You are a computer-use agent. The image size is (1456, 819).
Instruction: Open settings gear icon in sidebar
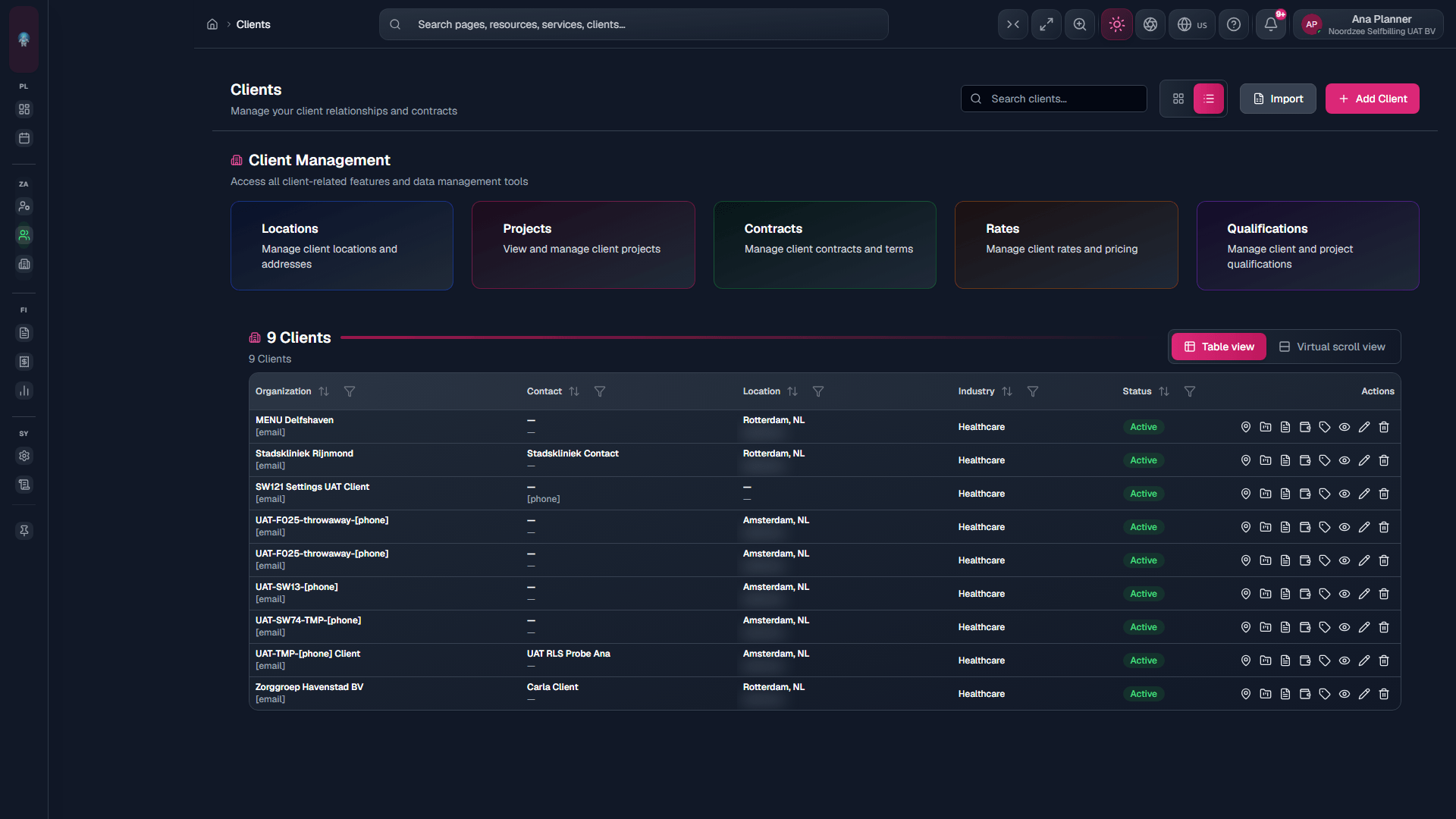pos(24,456)
